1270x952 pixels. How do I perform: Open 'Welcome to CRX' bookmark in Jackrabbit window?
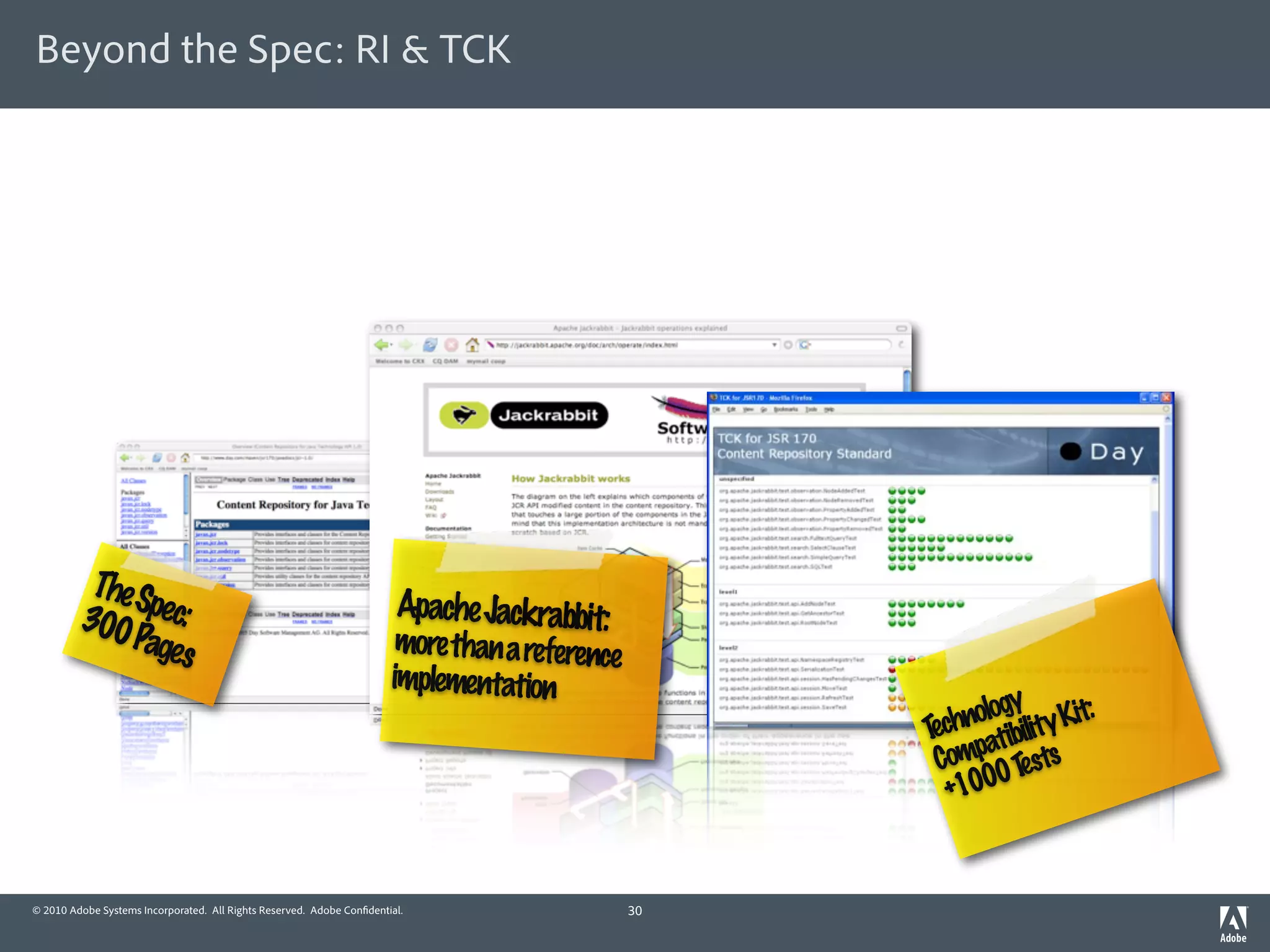[x=400, y=361]
